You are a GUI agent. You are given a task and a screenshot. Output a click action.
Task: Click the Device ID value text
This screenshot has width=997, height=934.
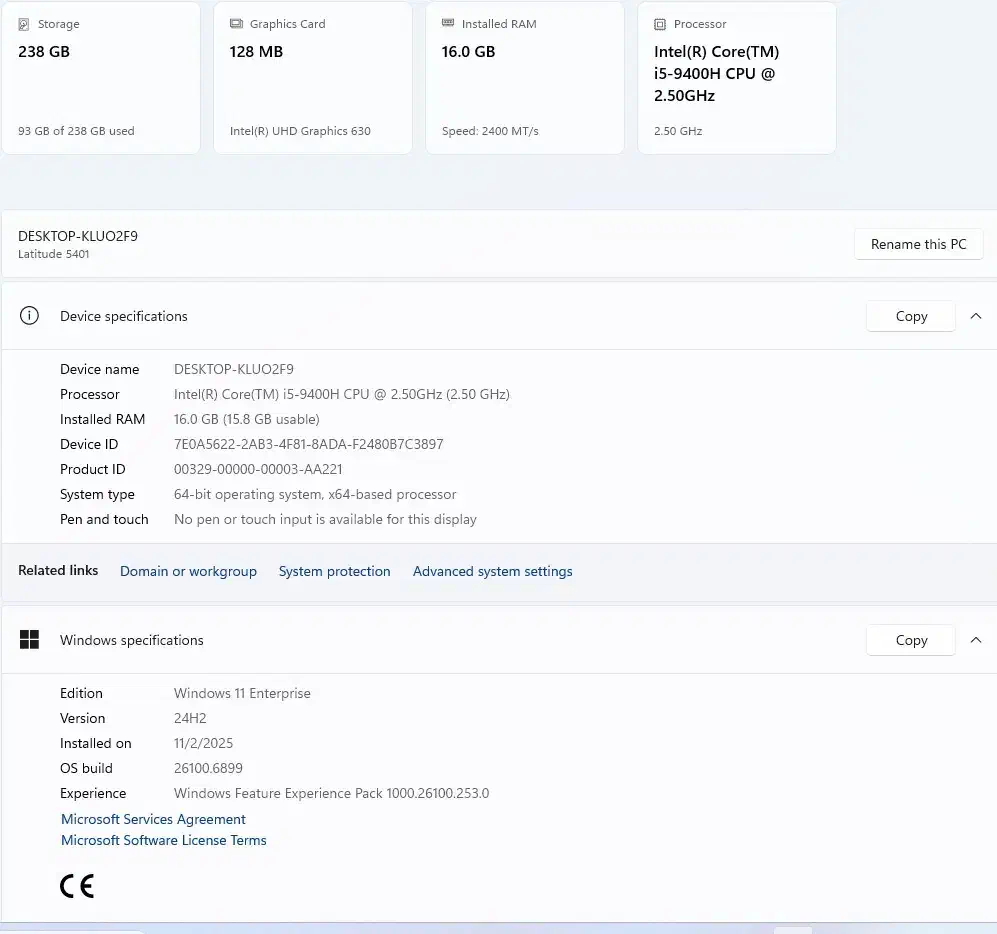[x=308, y=444]
